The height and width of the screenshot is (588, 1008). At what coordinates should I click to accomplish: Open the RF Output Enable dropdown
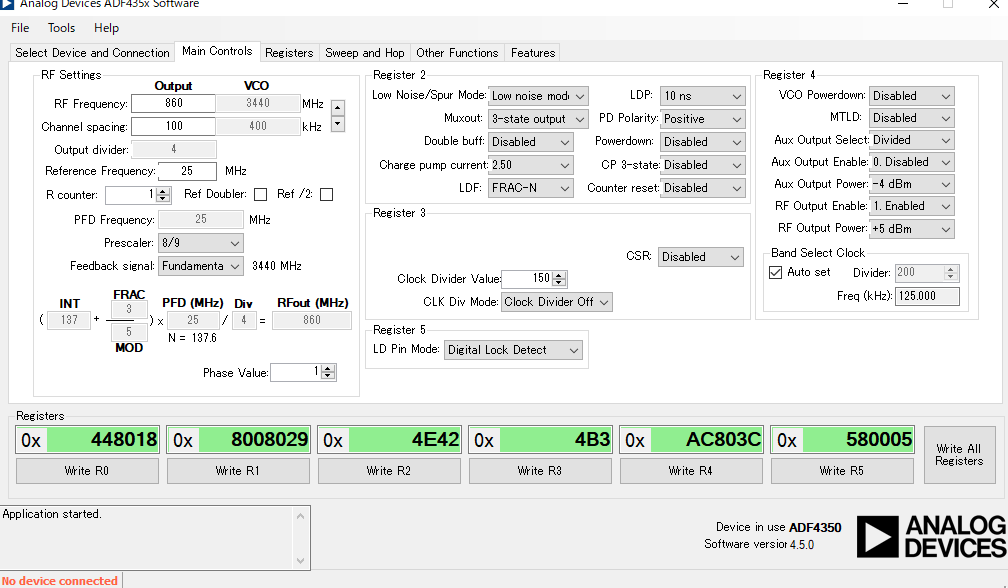point(911,206)
